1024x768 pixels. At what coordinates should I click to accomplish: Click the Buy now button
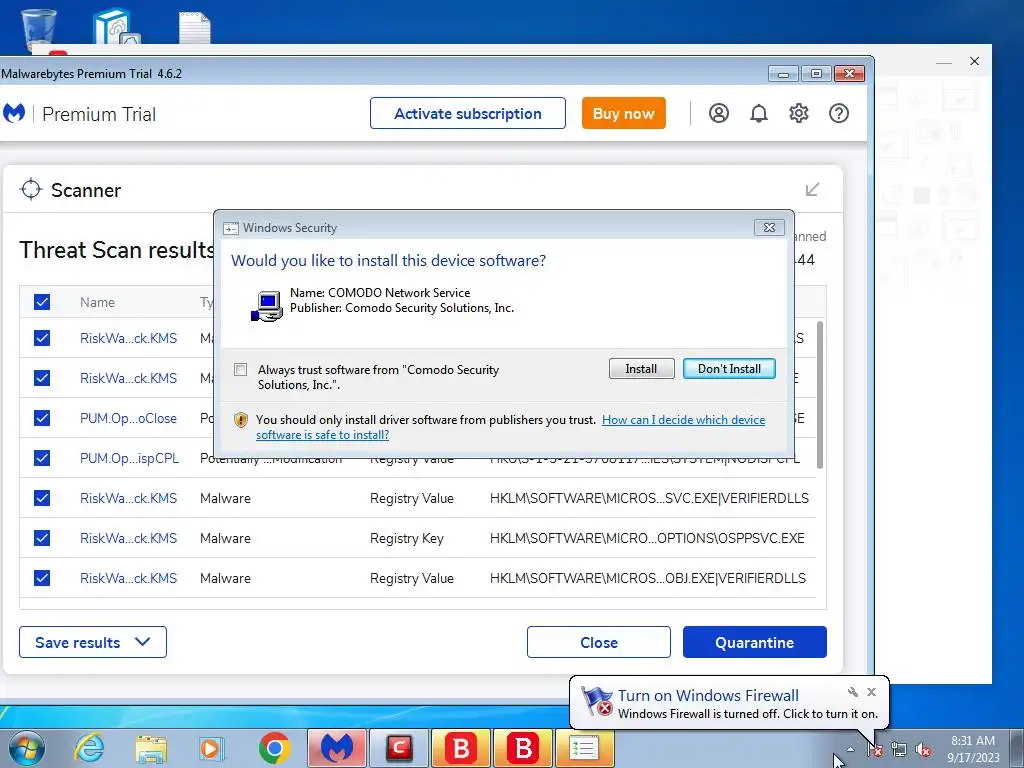(x=624, y=114)
